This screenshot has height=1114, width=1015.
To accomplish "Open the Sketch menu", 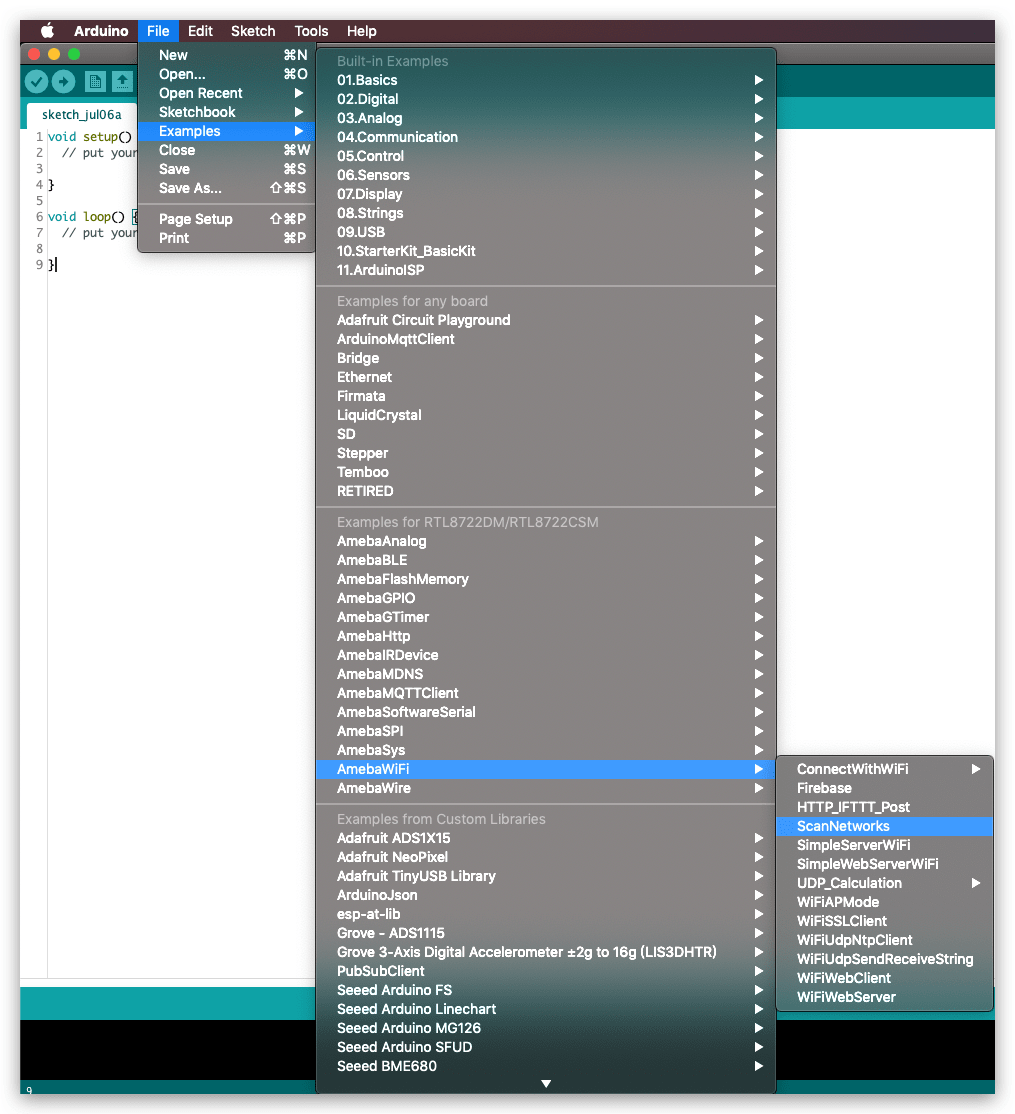I will (x=253, y=31).
